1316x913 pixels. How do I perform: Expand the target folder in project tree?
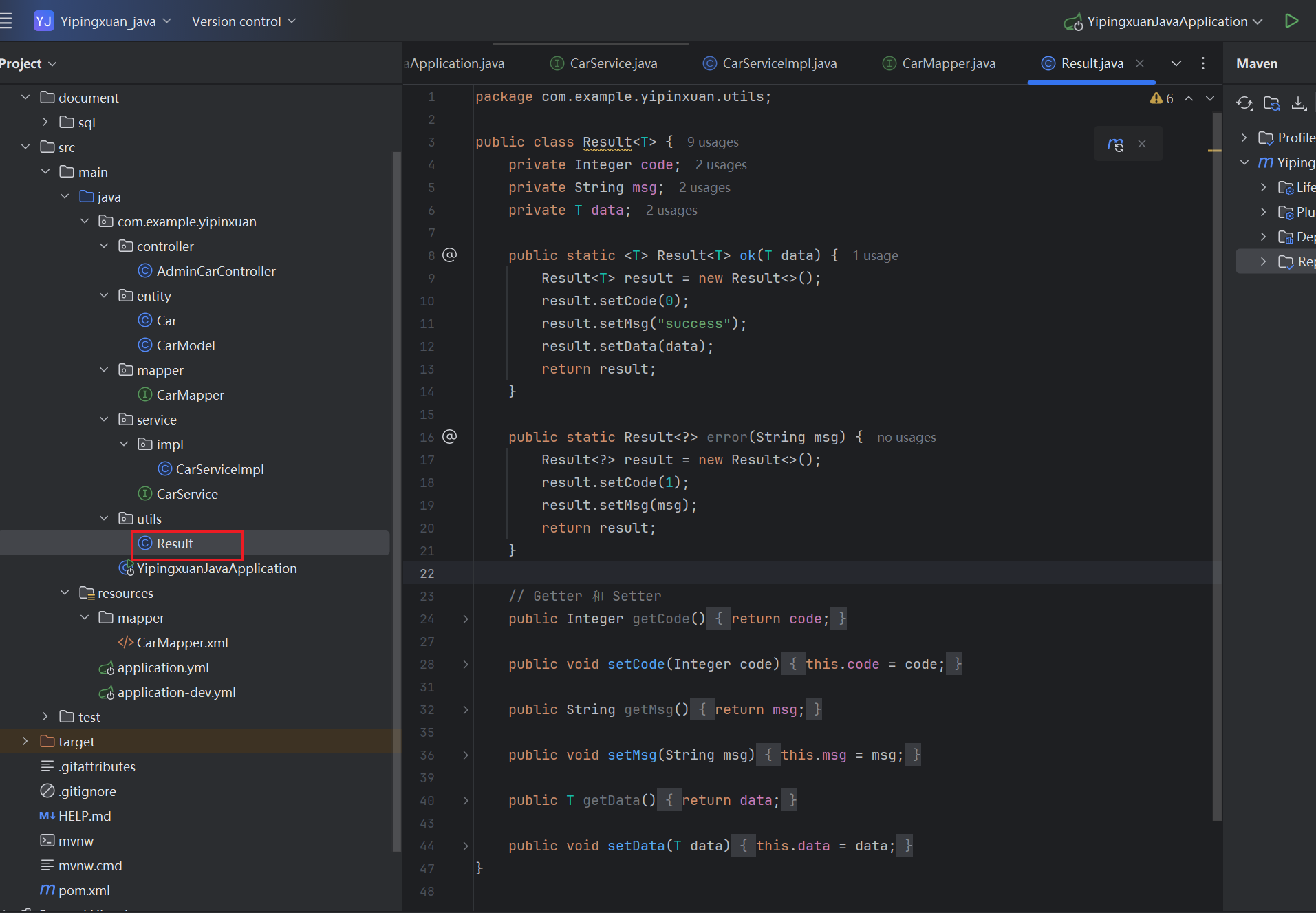click(x=25, y=741)
